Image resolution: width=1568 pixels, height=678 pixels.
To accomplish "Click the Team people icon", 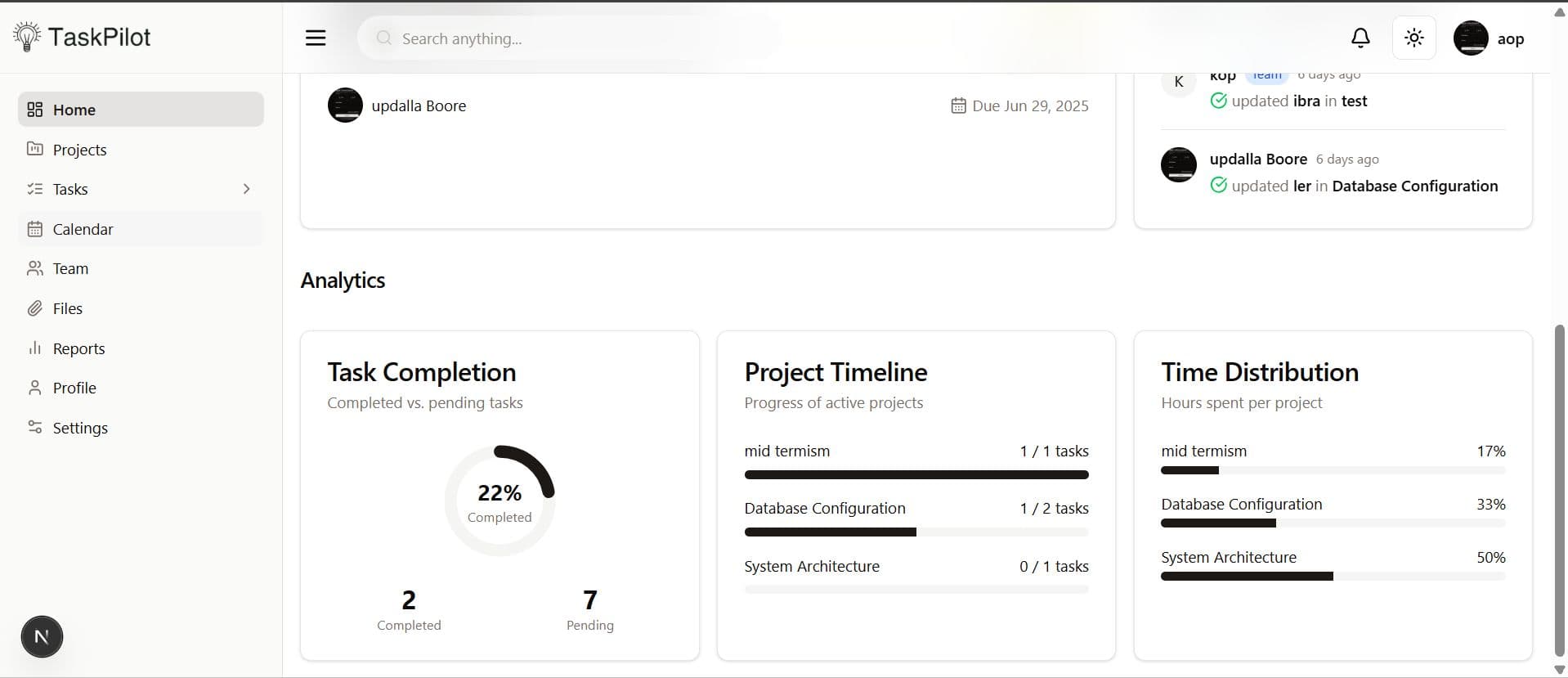I will (35, 268).
